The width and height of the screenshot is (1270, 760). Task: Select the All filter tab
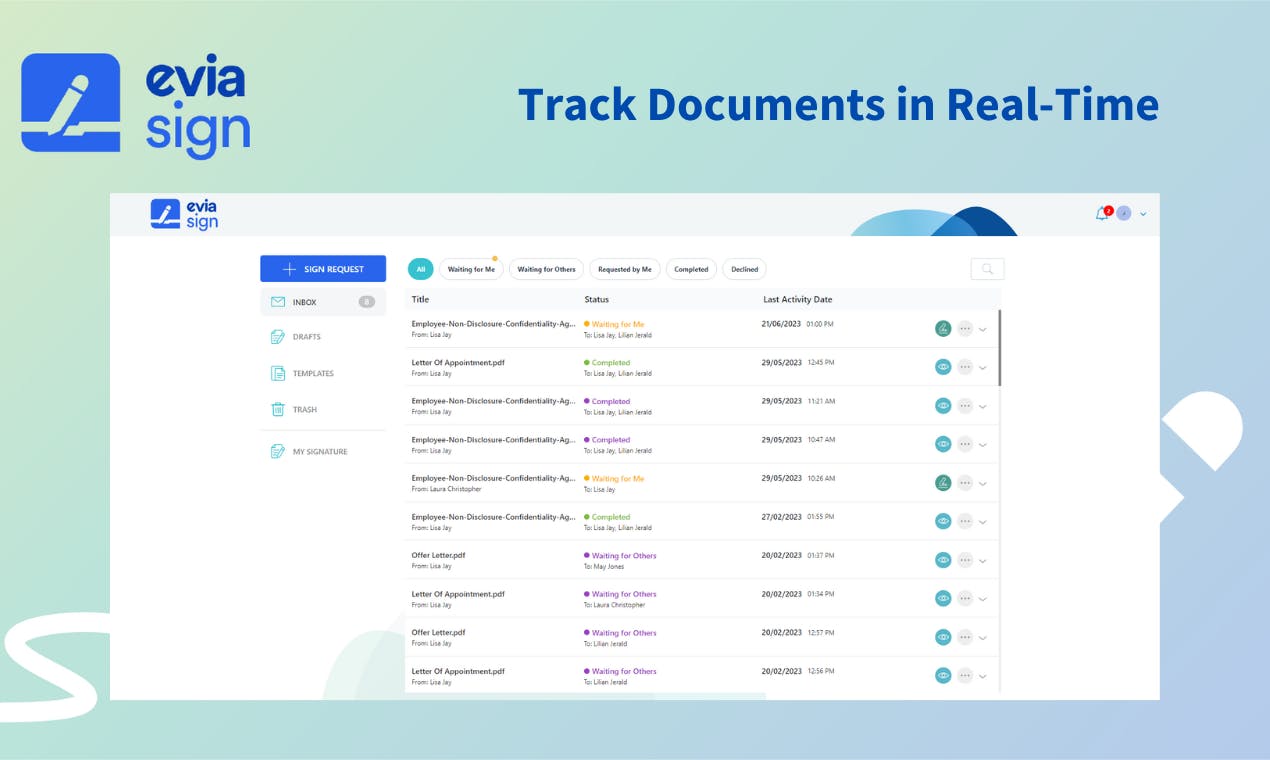point(421,269)
